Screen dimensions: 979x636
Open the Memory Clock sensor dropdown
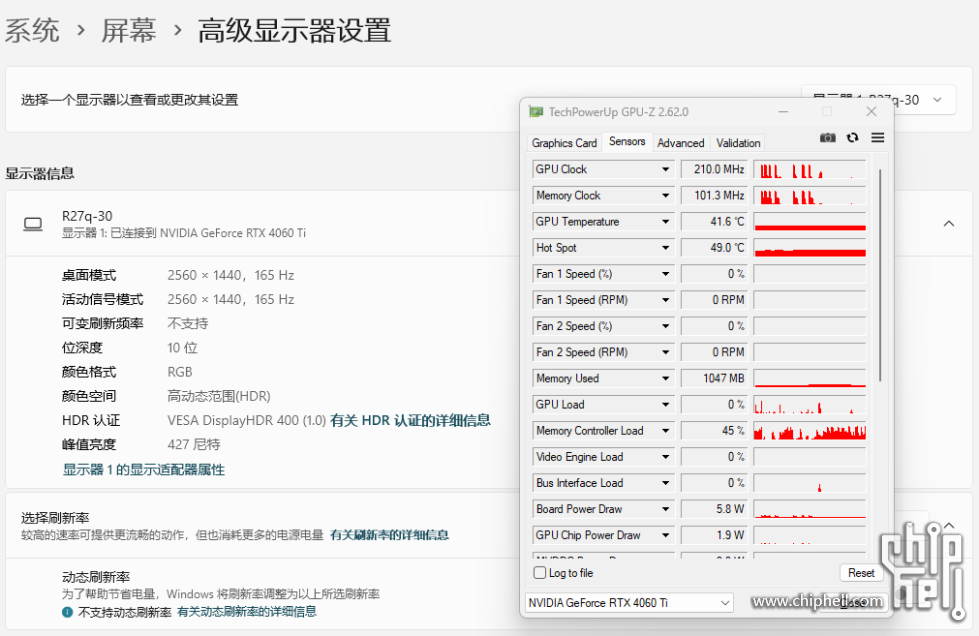666,195
